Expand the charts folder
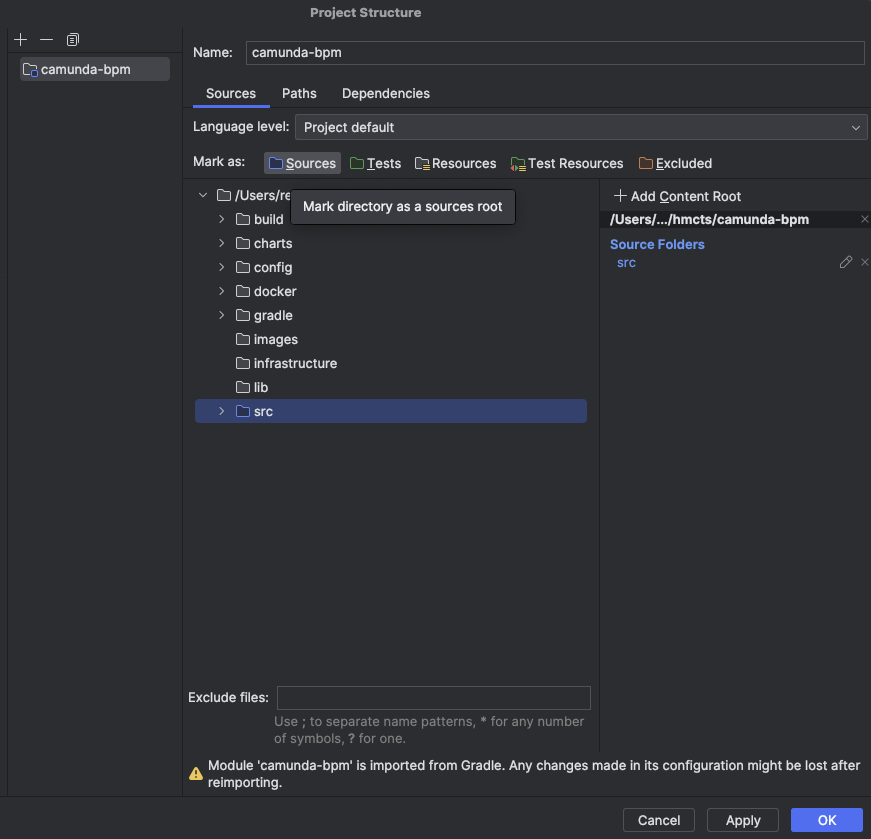Viewport: 871px width, 839px height. click(x=222, y=243)
